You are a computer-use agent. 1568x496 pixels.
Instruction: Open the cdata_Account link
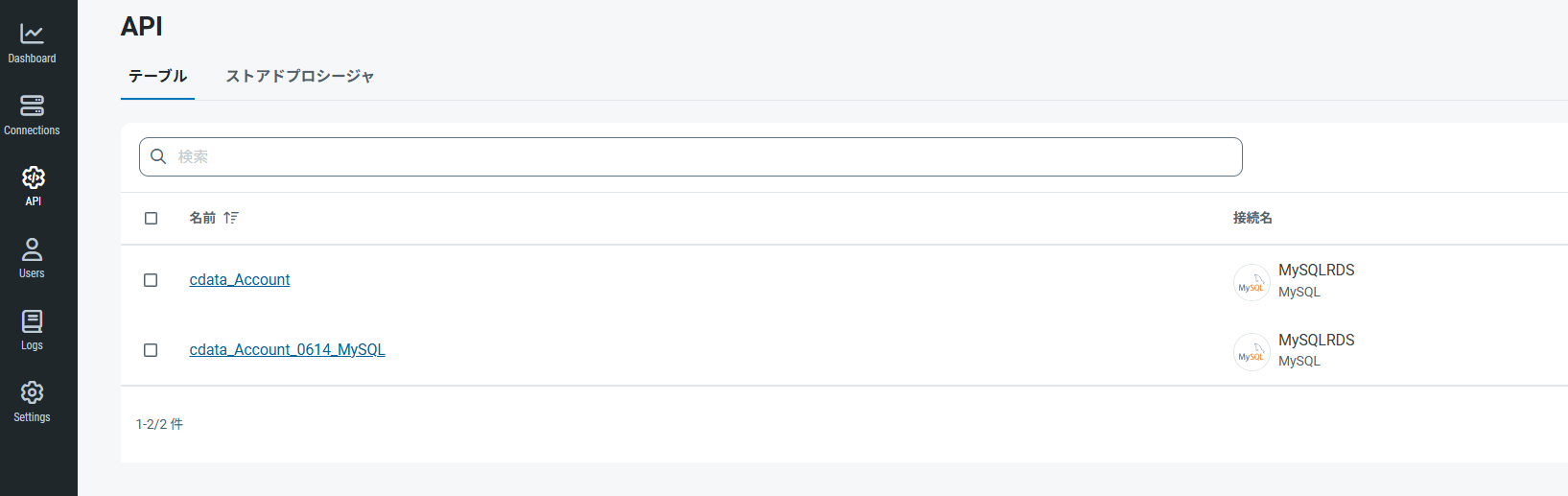click(240, 280)
